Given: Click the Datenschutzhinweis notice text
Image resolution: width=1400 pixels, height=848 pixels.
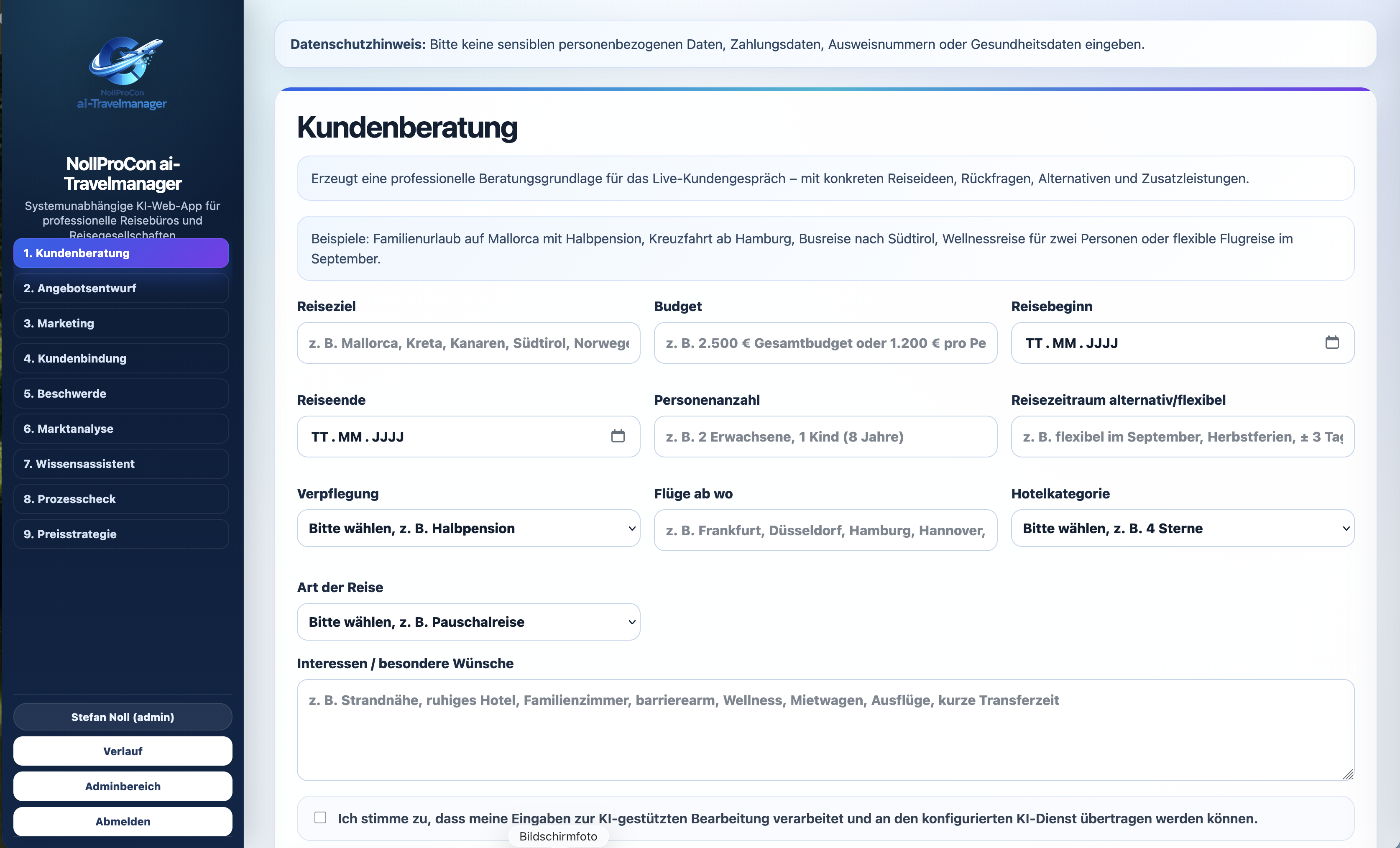Looking at the screenshot, I should pos(717,44).
